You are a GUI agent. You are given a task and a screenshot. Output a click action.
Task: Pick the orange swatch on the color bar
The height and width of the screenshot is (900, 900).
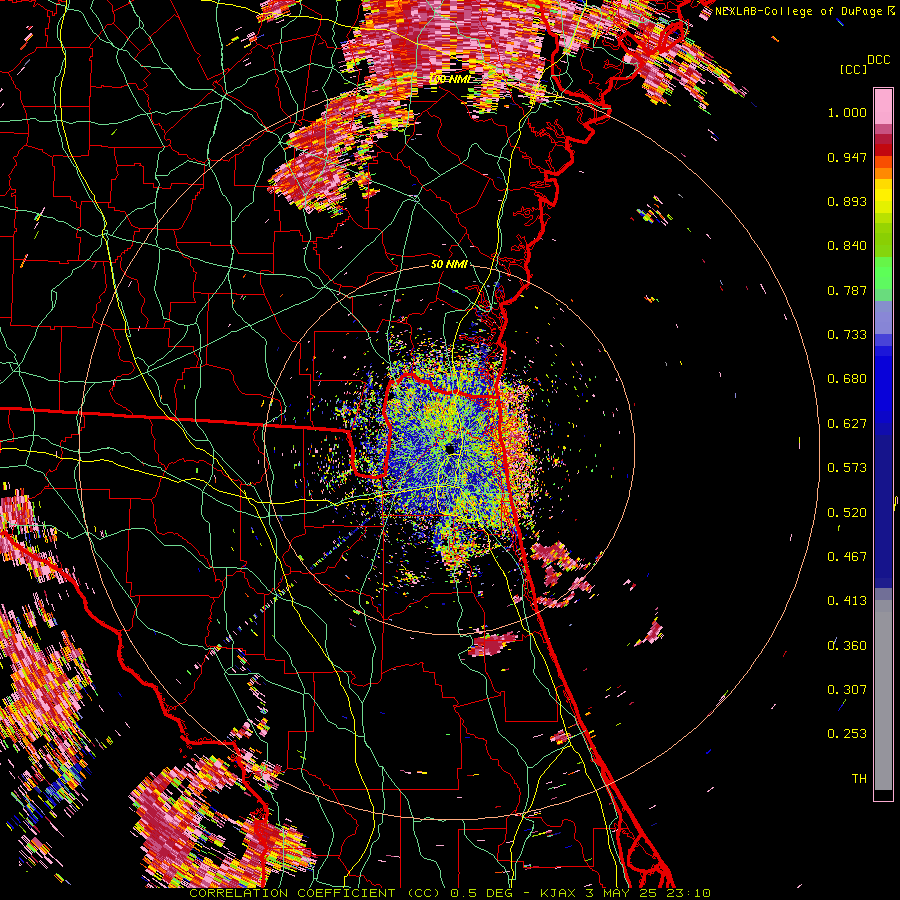[883, 174]
